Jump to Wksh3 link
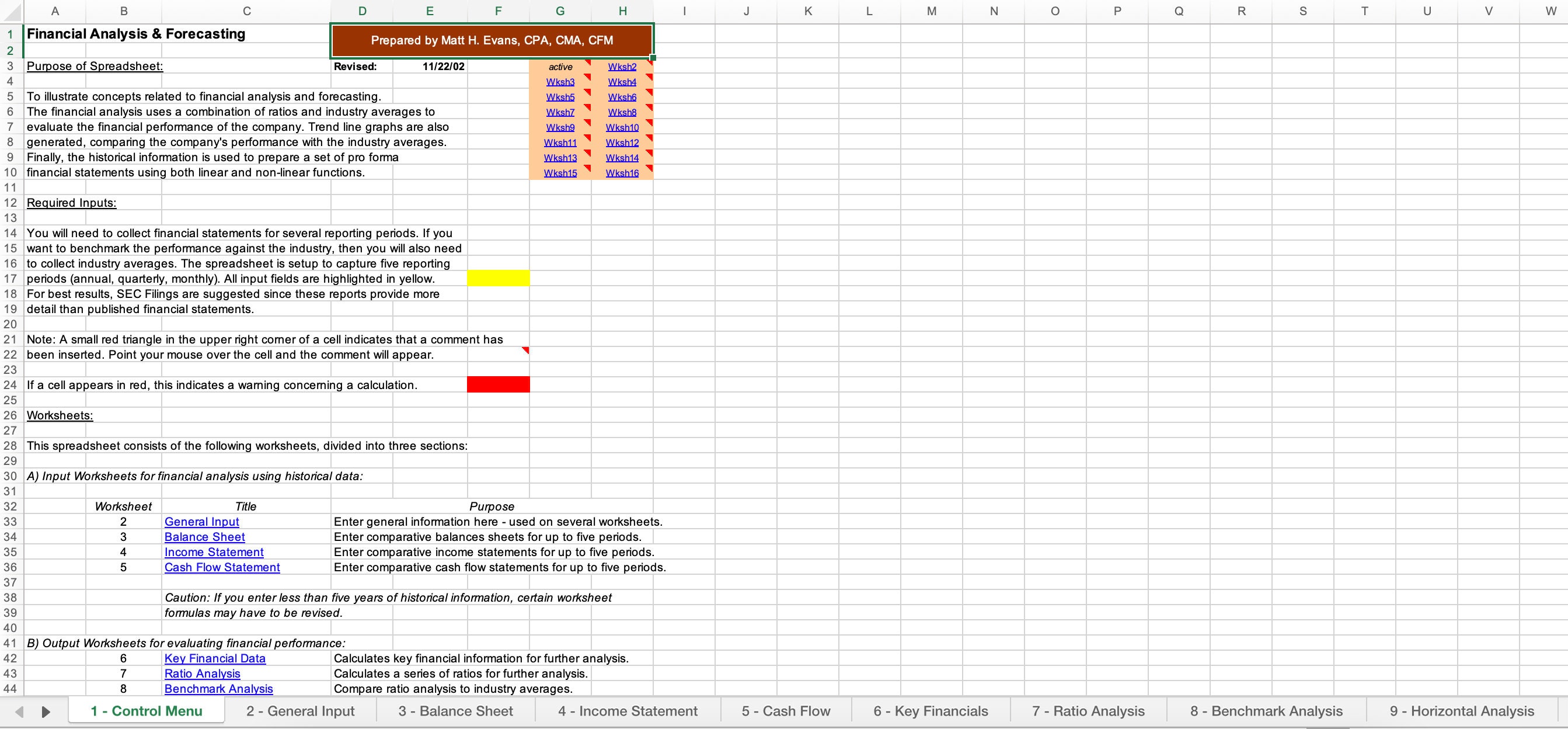Image resolution: width=1568 pixels, height=729 pixels. (560, 82)
